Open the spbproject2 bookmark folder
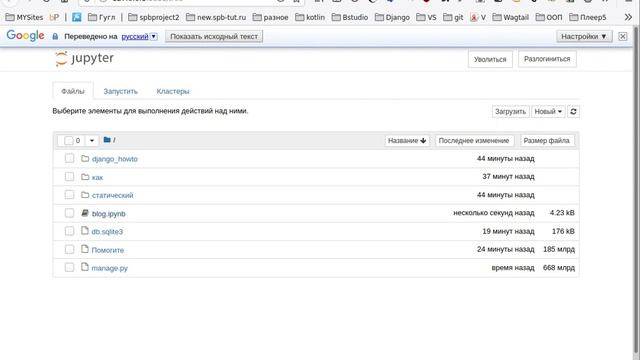640x360 pixels. coord(153,17)
